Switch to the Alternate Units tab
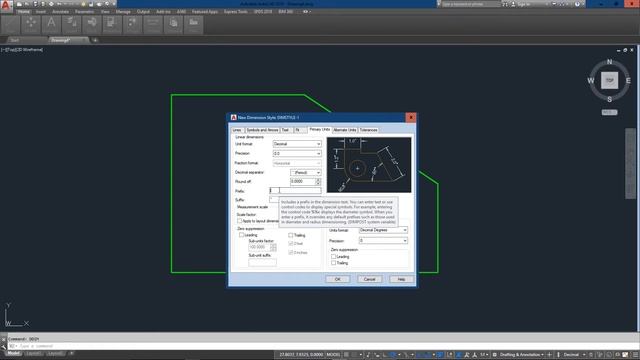The width and height of the screenshot is (640, 360). coord(345,130)
